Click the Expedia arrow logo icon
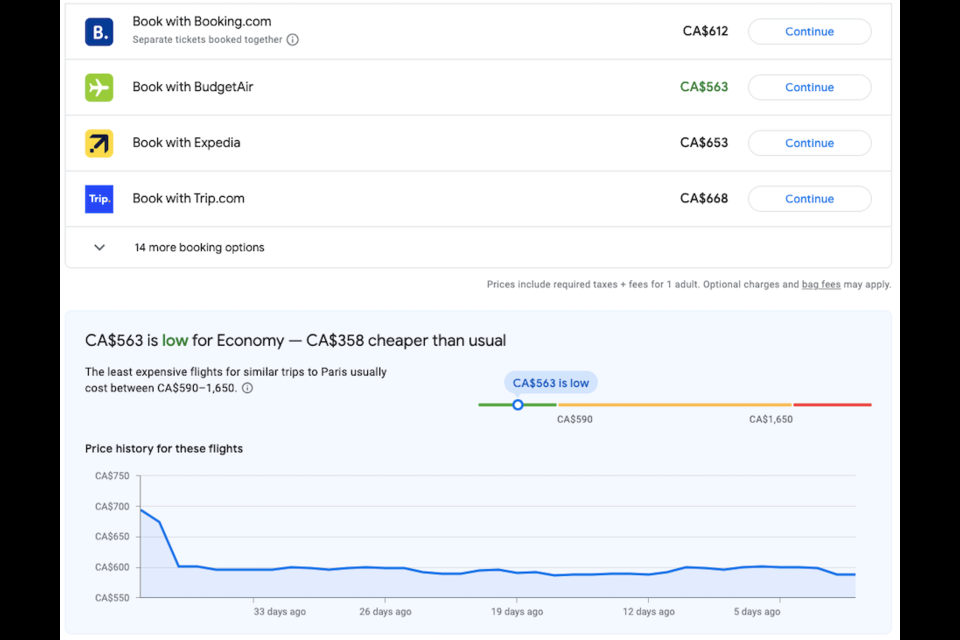This screenshot has height=640, width=960. click(x=99, y=143)
